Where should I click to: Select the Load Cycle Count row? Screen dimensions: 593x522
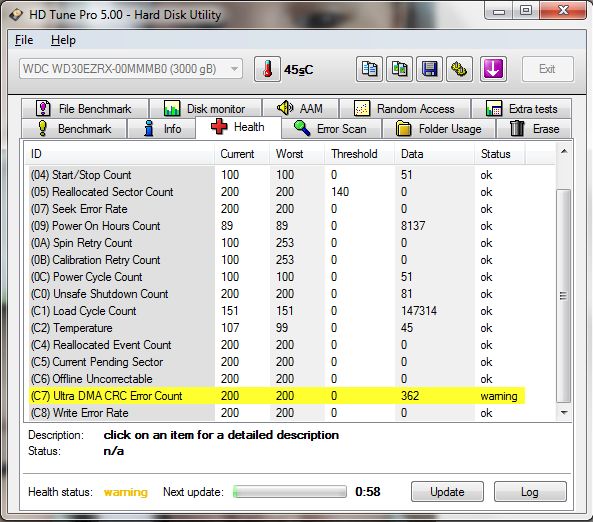click(277, 311)
